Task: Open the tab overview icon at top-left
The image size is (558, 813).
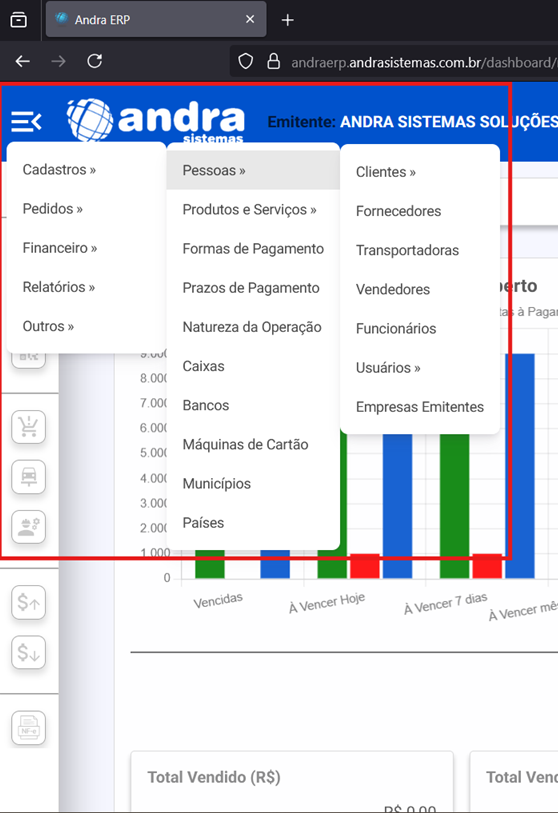Action: pyautogui.click(x=19, y=20)
